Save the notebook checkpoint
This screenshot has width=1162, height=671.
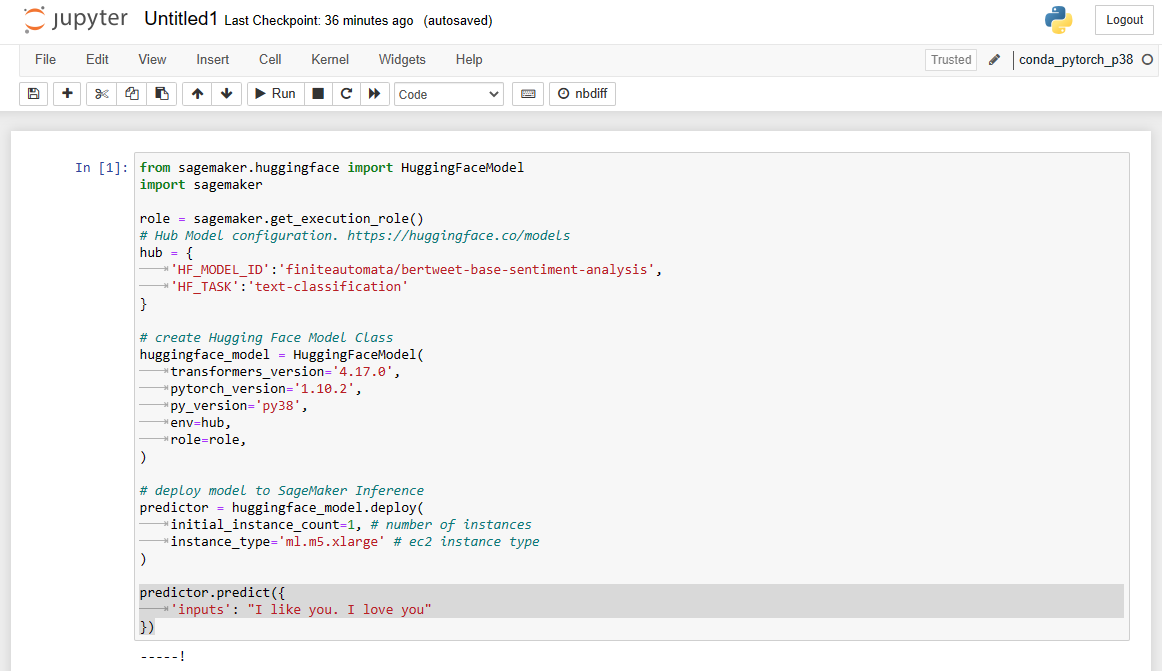pos(35,93)
